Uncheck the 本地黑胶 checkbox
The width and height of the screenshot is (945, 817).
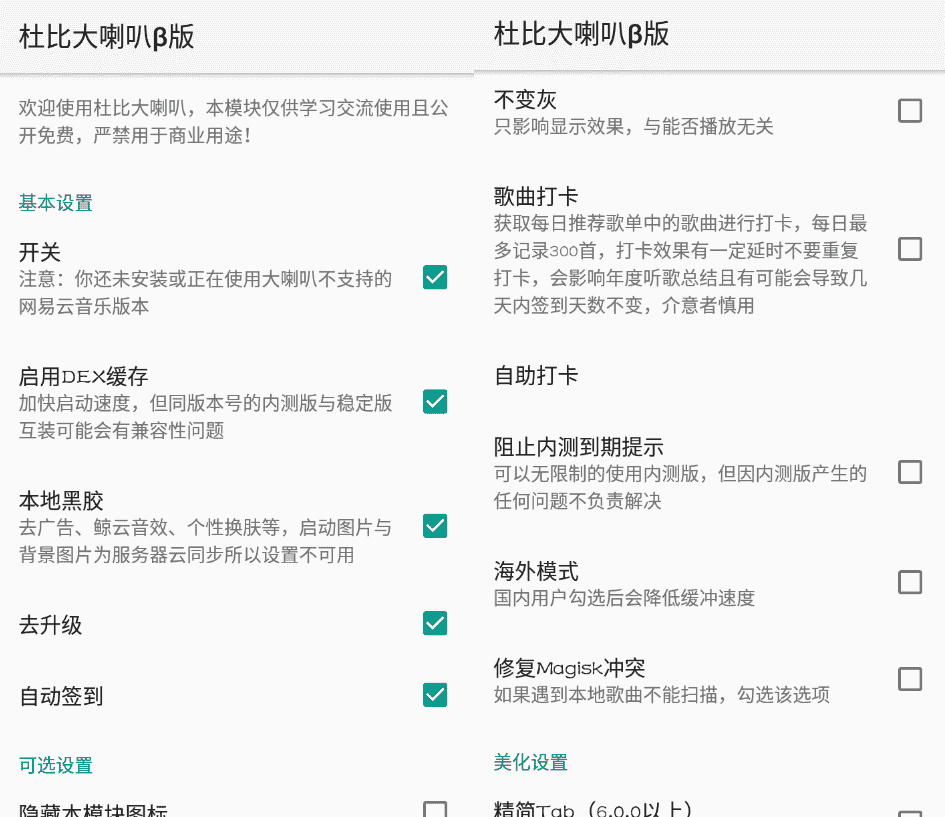click(434, 525)
